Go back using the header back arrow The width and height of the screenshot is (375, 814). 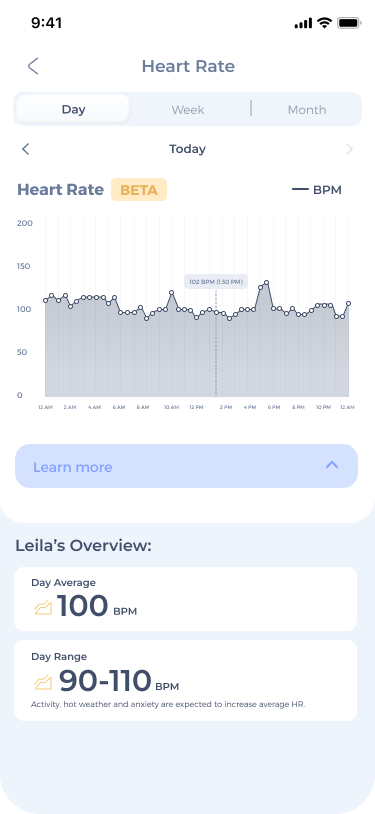[x=33, y=66]
